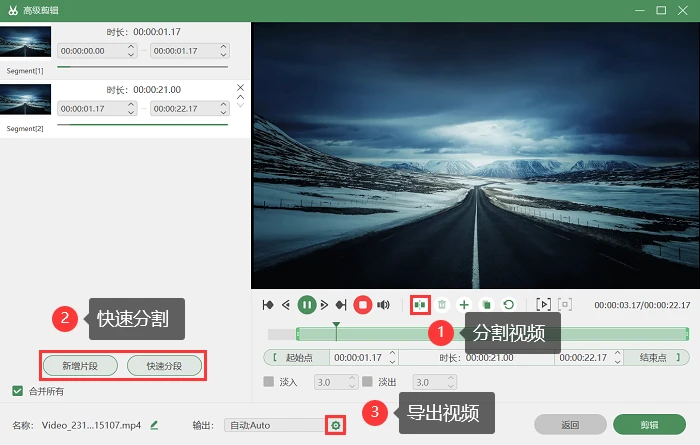Edit the file name with the pencil icon
This screenshot has width=700, height=445.
(x=154, y=425)
